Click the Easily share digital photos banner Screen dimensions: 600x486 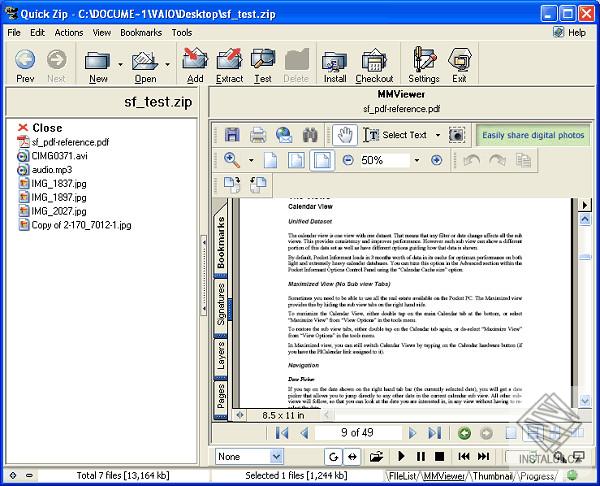click(x=533, y=135)
